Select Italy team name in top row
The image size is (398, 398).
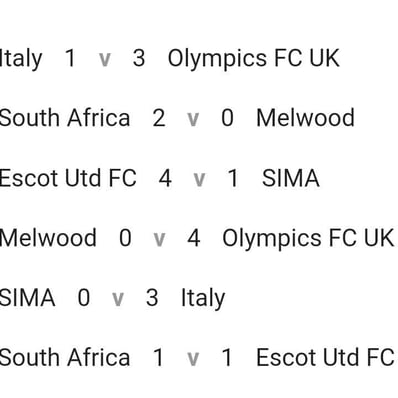21,59
